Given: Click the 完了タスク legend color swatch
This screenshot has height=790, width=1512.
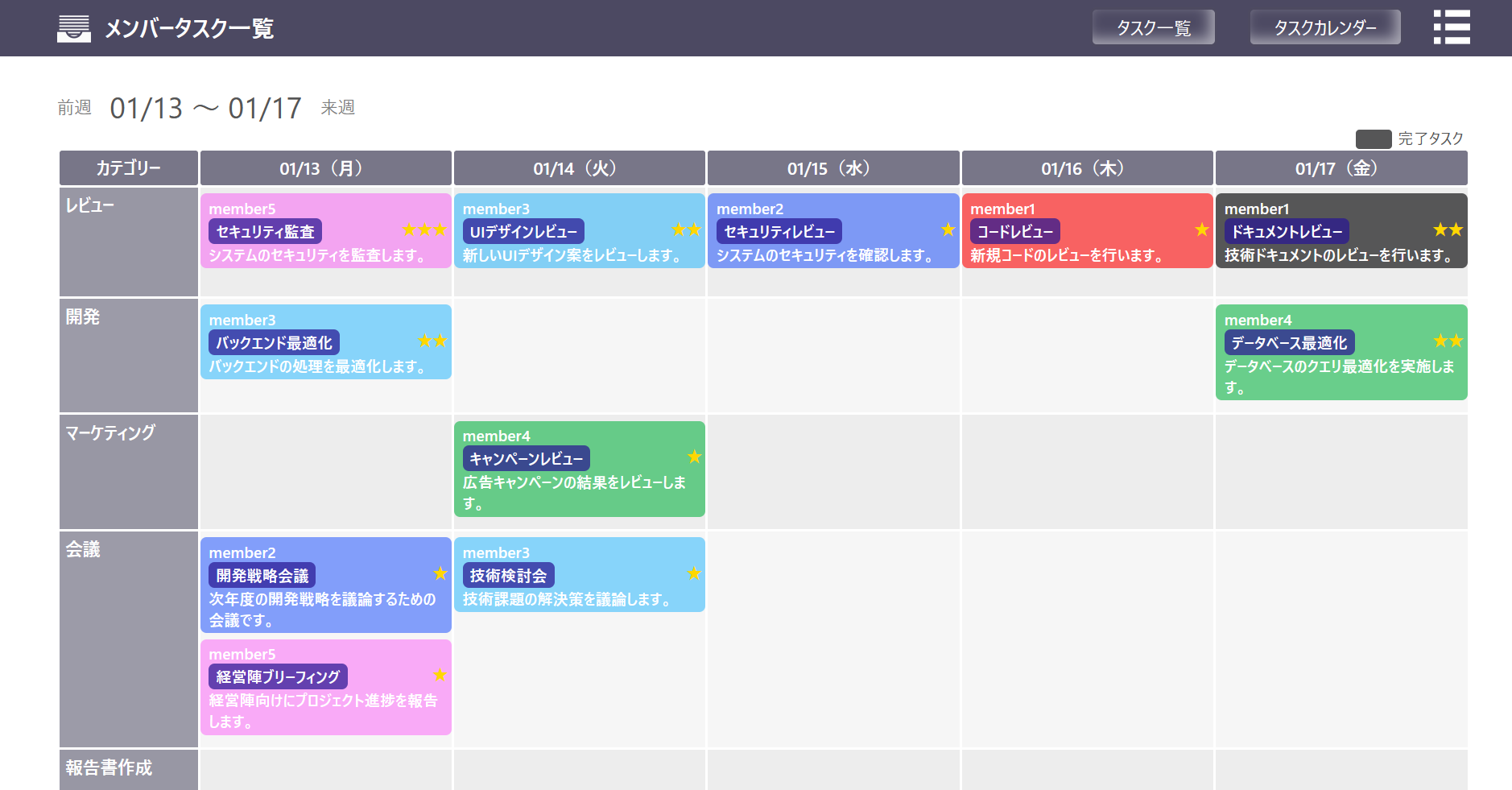Looking at the screenshot, I should [x=1373, y=139].
